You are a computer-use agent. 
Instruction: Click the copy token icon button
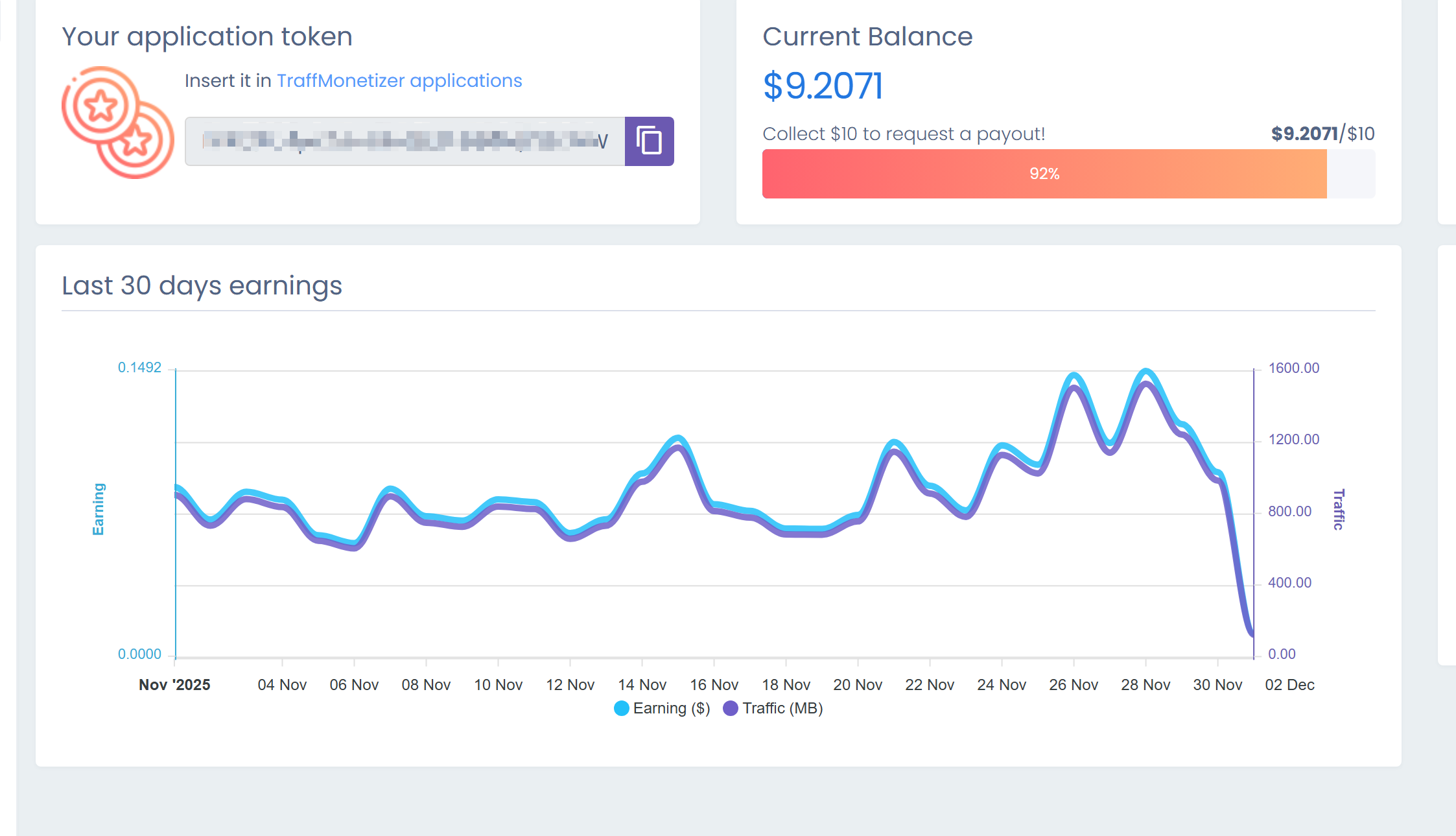tap(649, 141)
